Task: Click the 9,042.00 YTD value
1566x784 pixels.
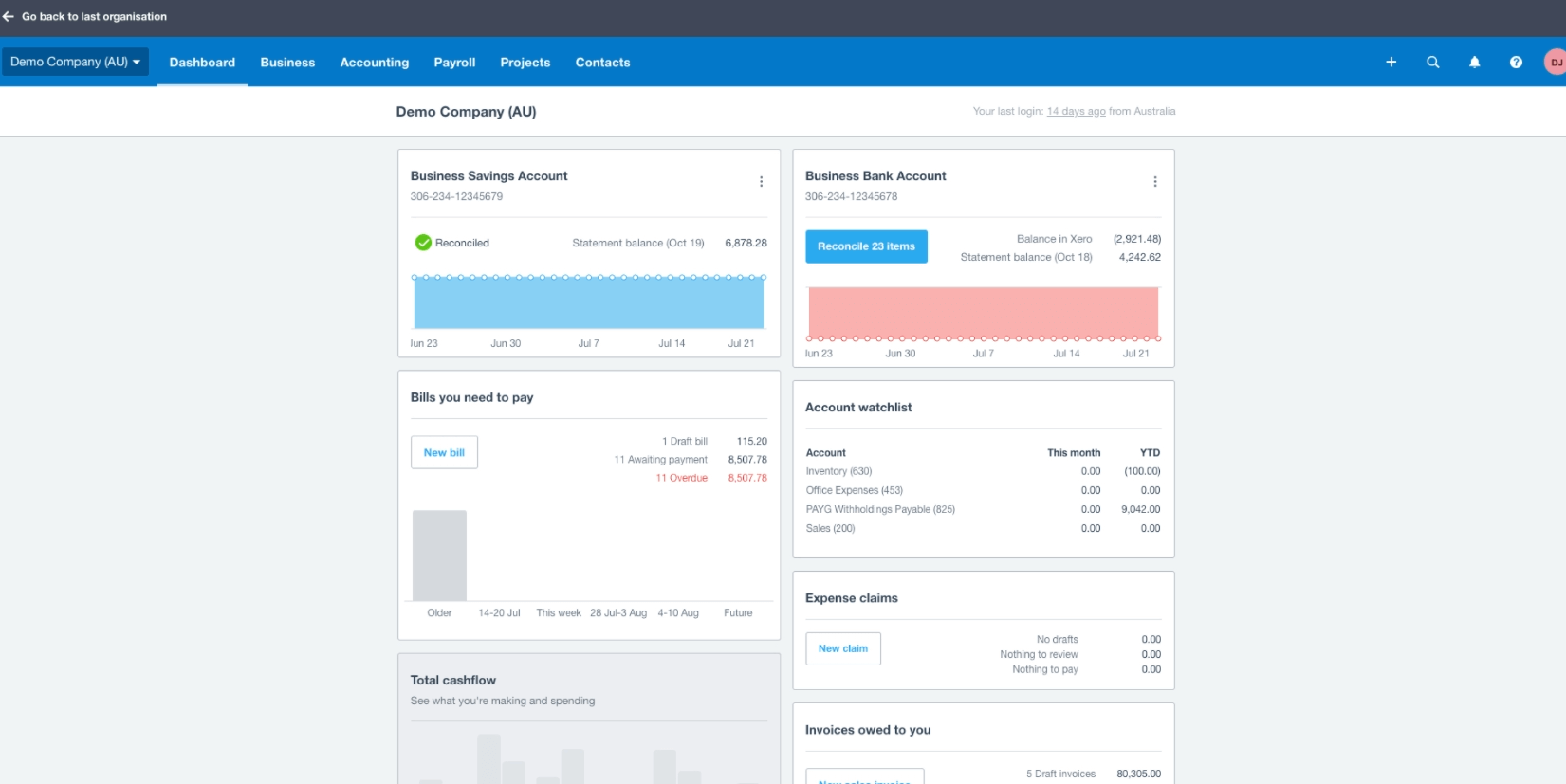Action: (1140, 509)
